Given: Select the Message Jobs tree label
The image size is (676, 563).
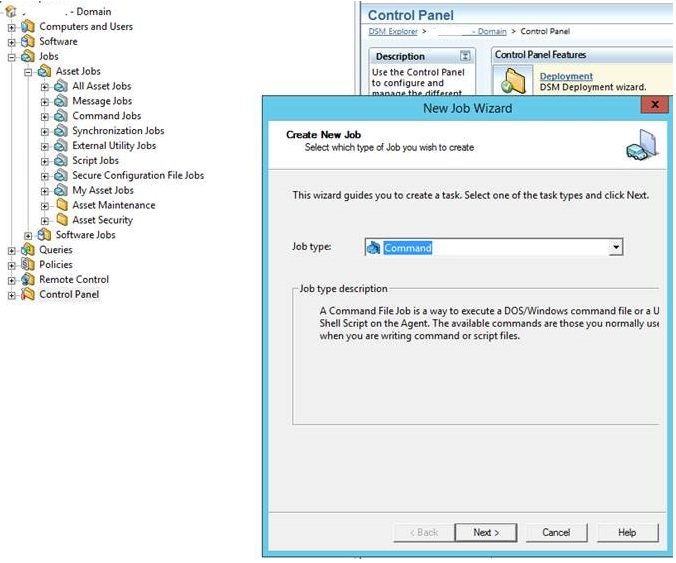Looking at the screenshot, I should click(102, 101).
